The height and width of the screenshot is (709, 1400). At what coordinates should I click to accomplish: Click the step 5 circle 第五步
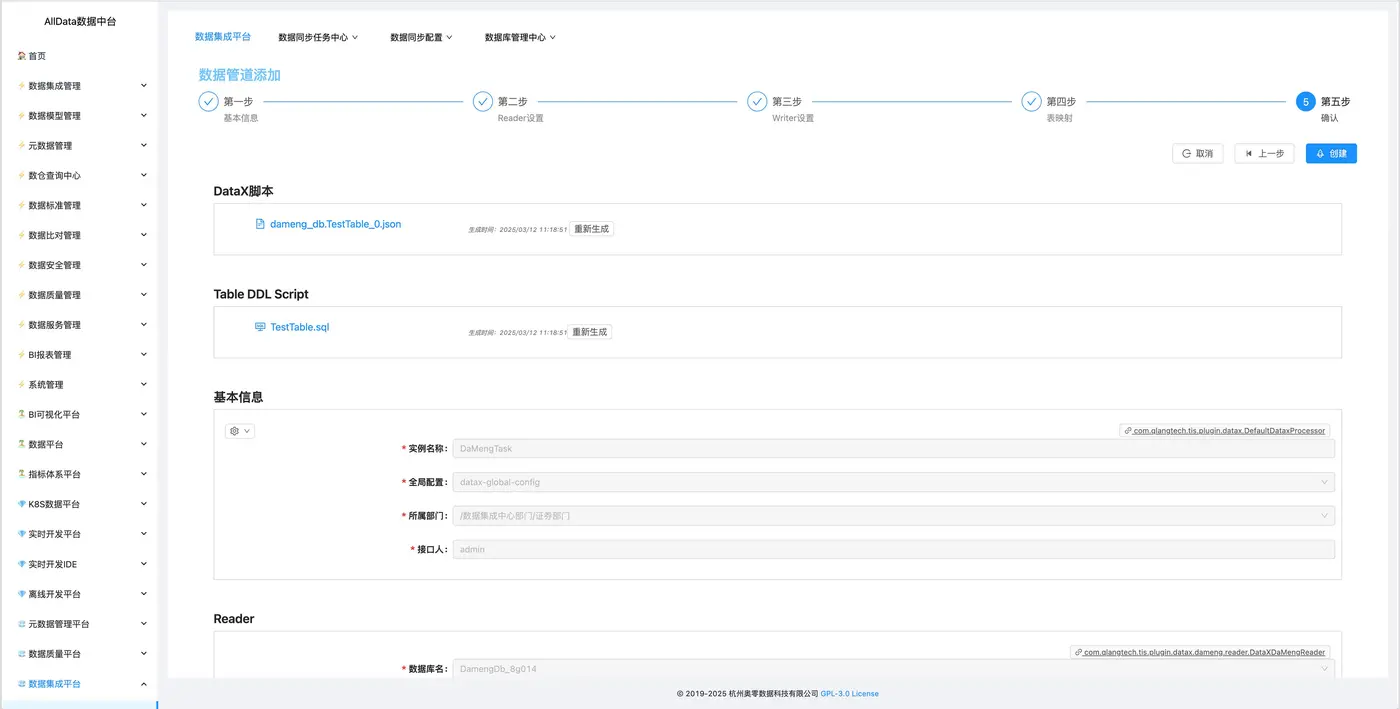tap(1305, 102)
